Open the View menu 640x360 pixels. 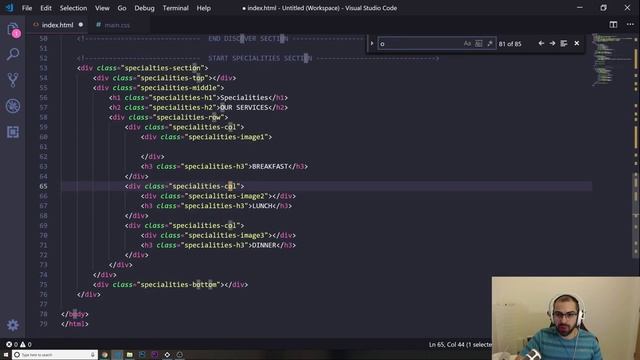(x=102, y=8)
